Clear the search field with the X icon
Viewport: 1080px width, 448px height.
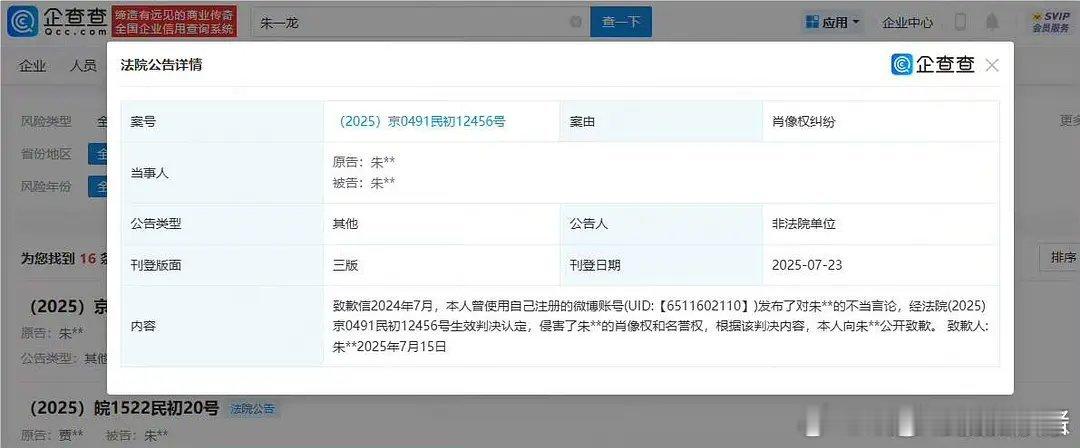[x=575, y=22]
